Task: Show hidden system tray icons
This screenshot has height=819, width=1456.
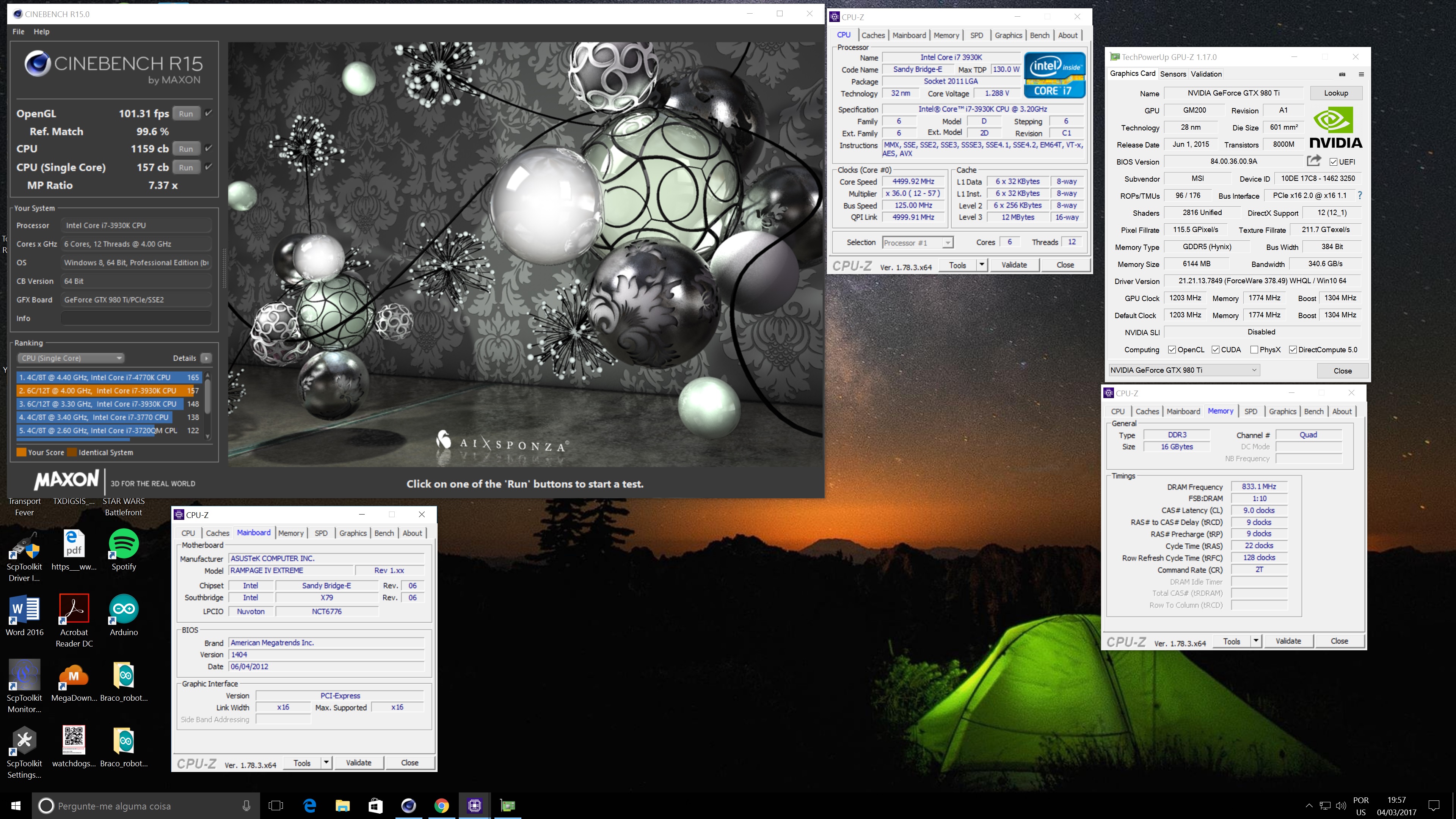Action: 1309,805
